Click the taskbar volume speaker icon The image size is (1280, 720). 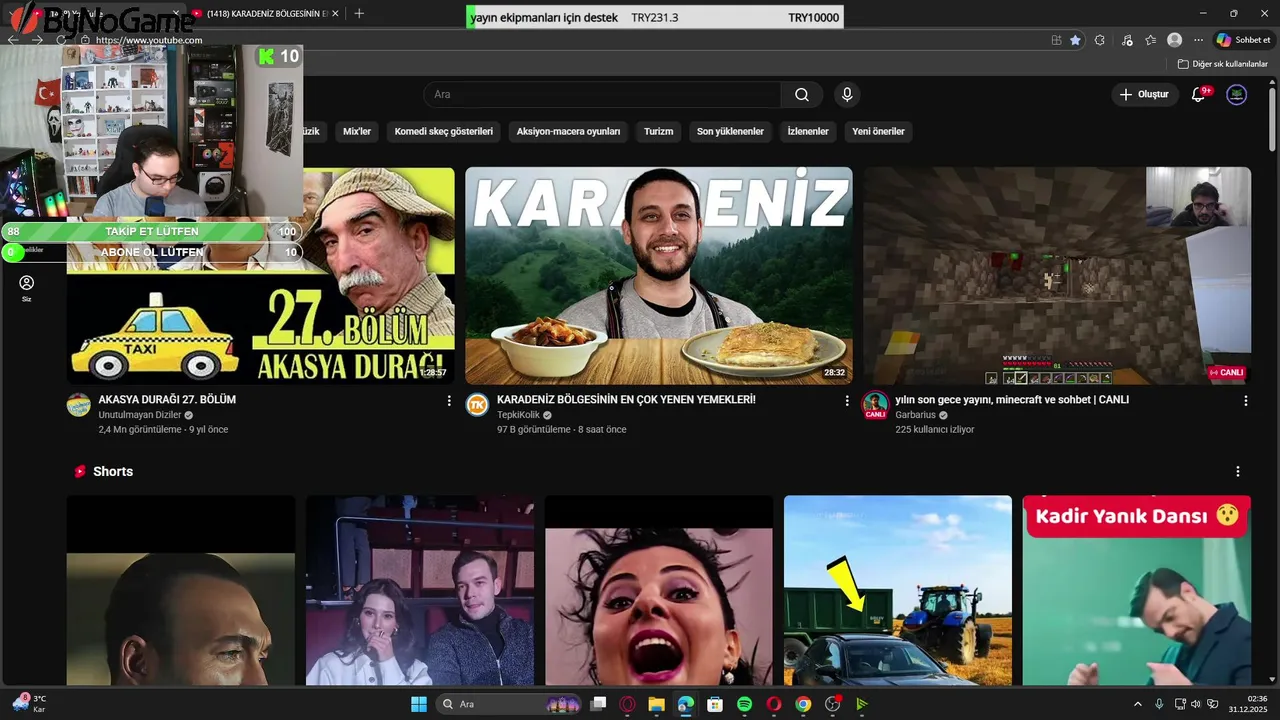click(x=1196, y=704)
